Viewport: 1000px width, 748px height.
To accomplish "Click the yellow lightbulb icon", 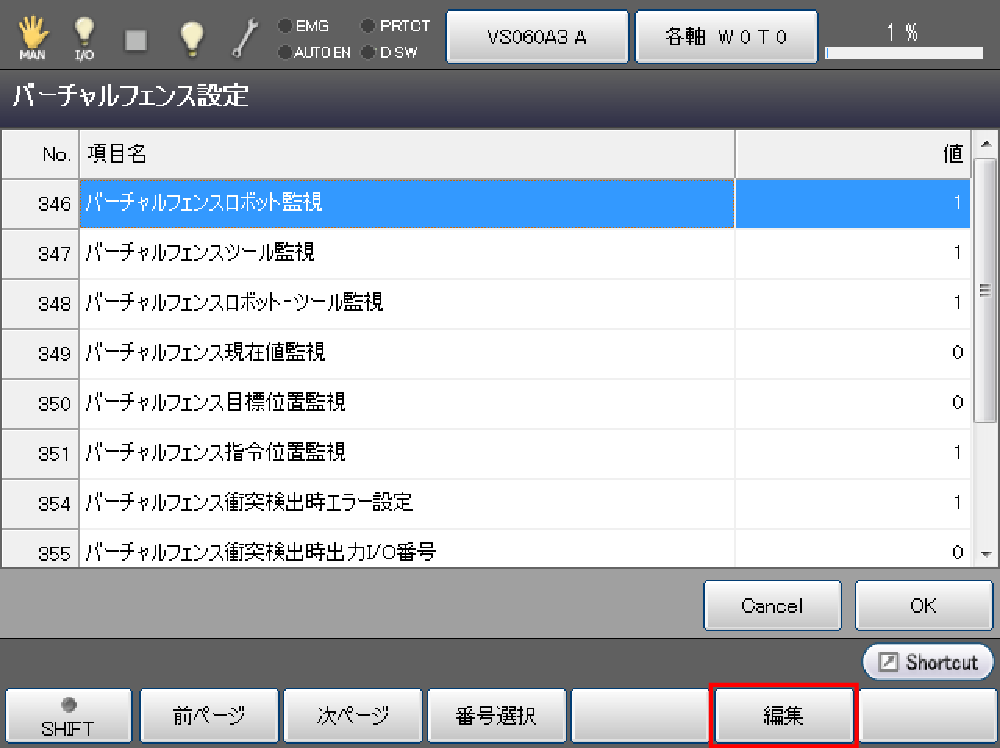I will (x=191, y=37).
